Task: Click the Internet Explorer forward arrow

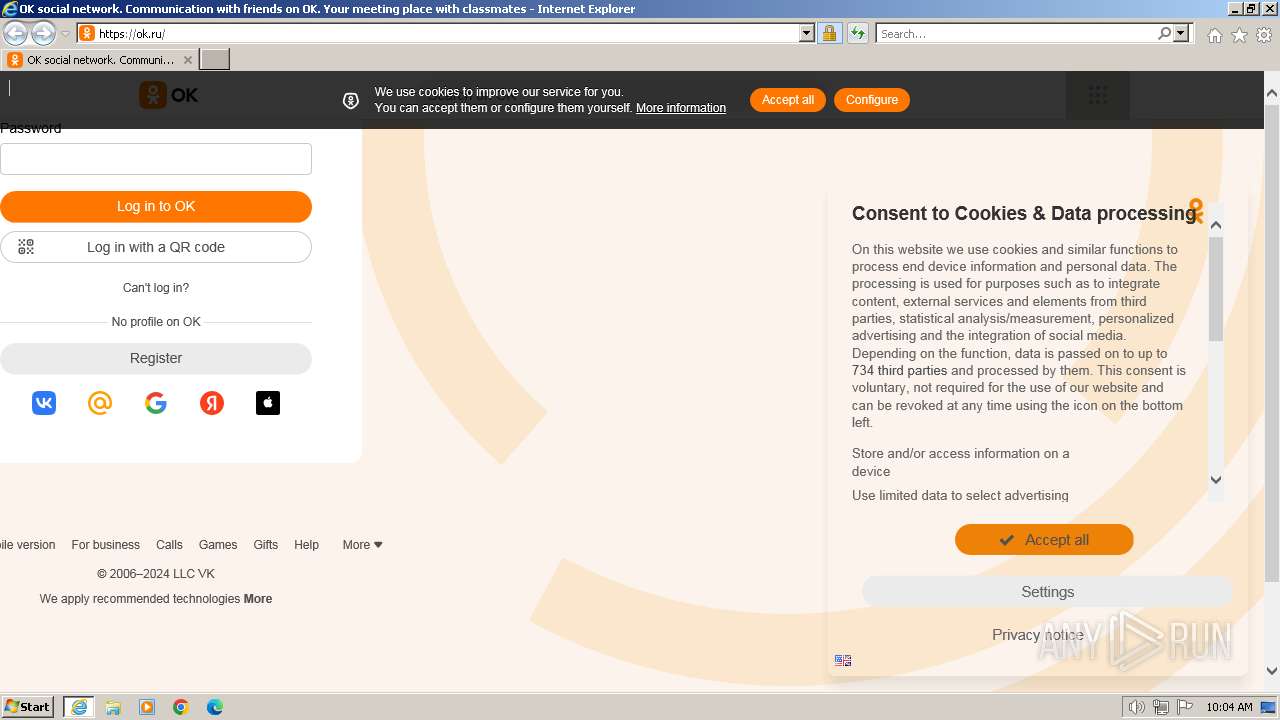Action: [x=43, y=33]
